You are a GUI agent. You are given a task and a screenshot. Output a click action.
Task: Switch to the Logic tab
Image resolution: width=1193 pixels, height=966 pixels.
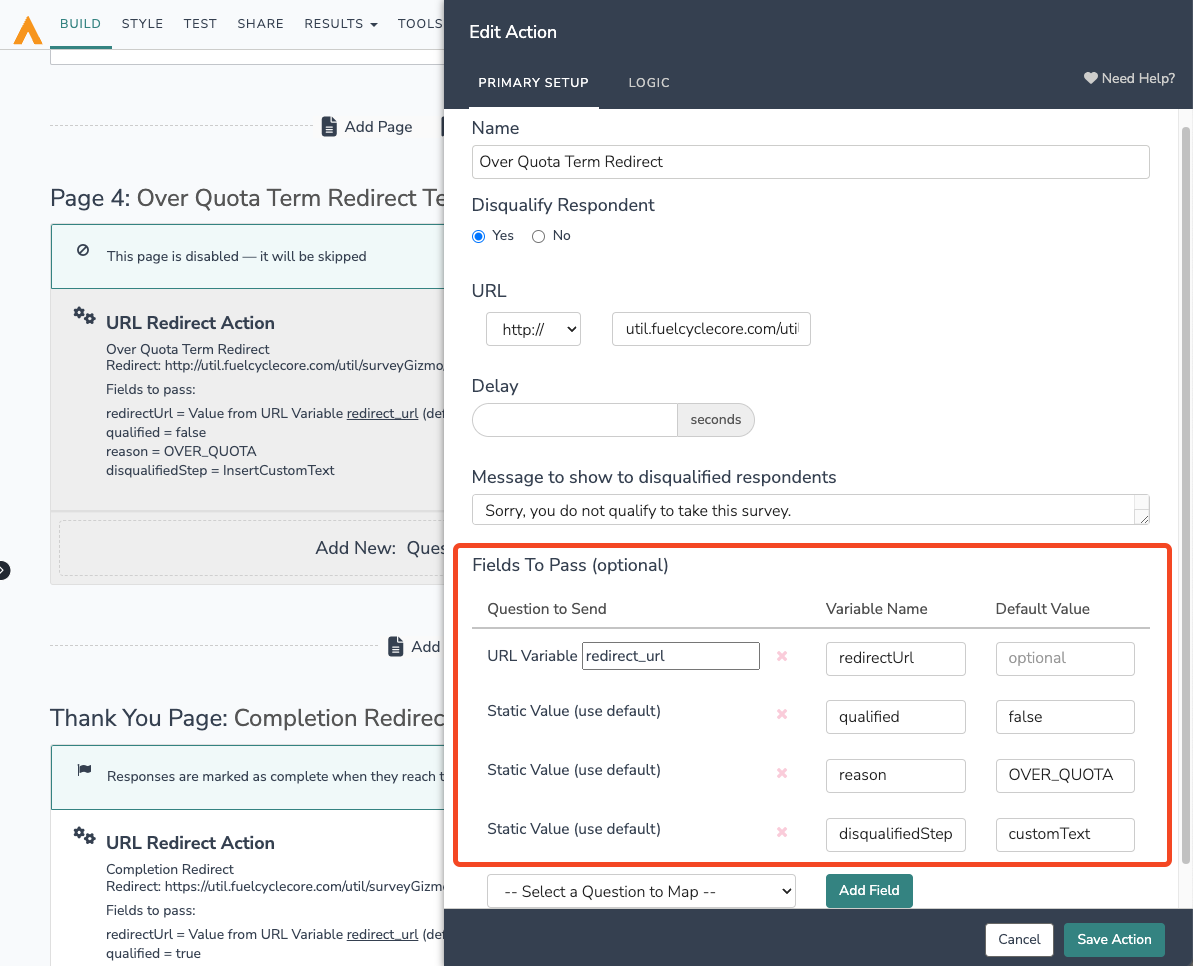649,83
